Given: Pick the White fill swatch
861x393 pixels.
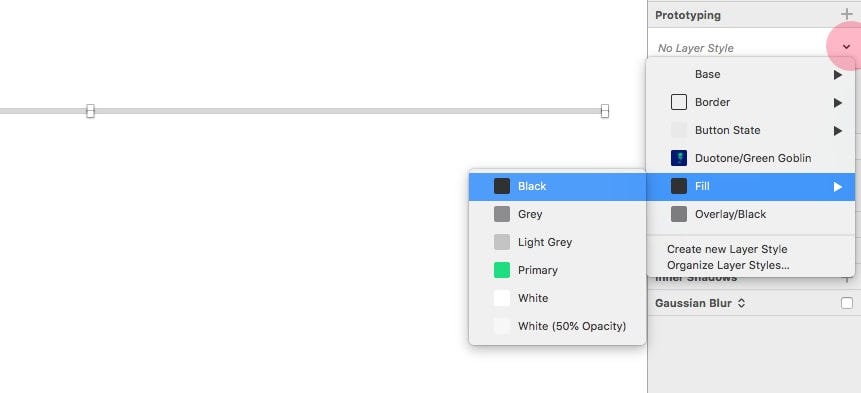Looking at the screenshot, I should tap(502, 298).
